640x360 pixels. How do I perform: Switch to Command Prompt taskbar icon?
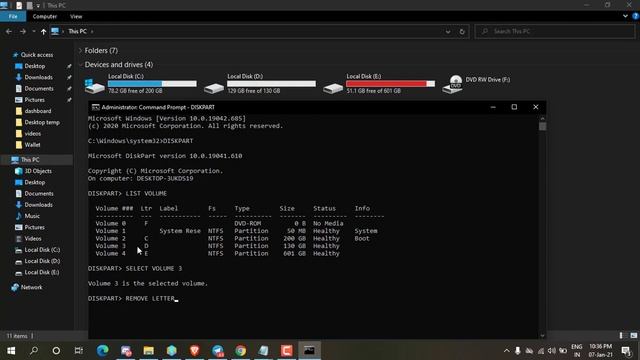pos(309,350)
